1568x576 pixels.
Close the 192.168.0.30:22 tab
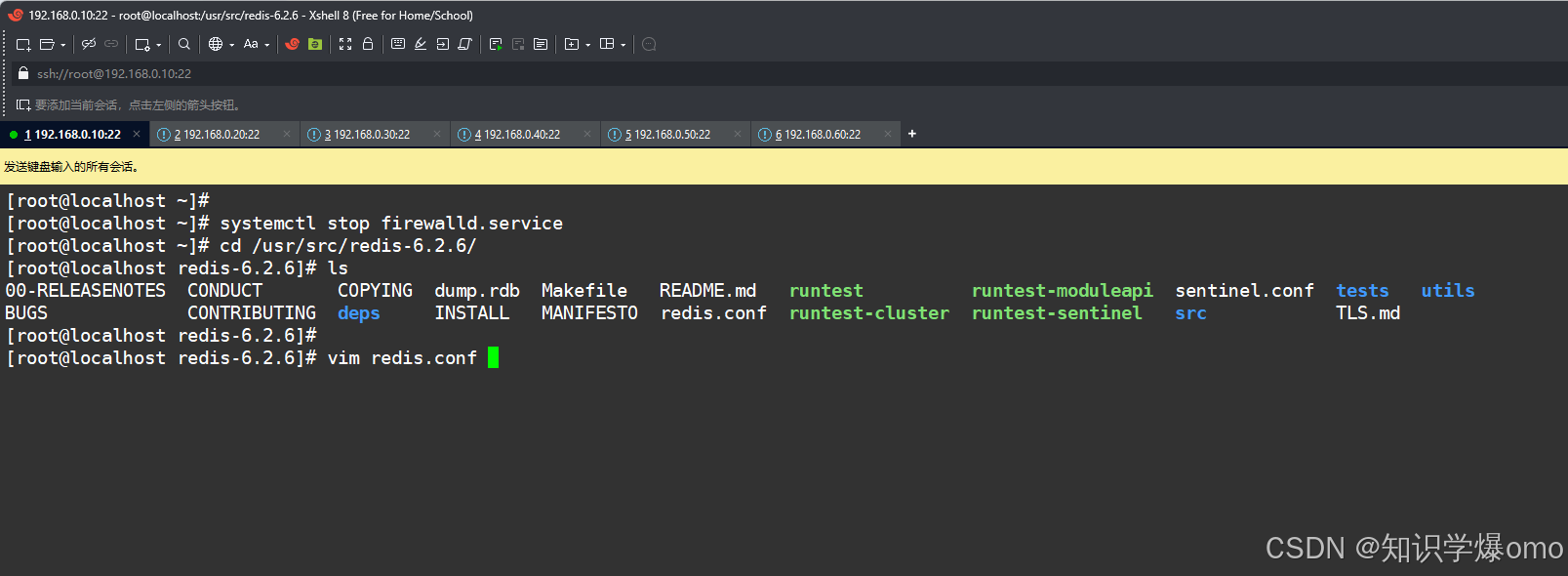[x=437, y=134]
